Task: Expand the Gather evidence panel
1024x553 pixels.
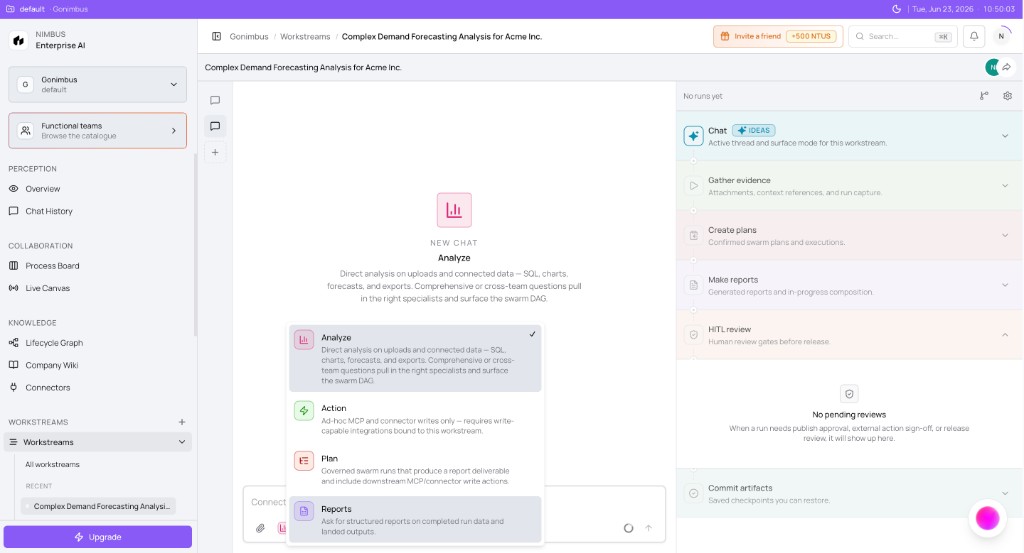Action: pos(1005,185)
